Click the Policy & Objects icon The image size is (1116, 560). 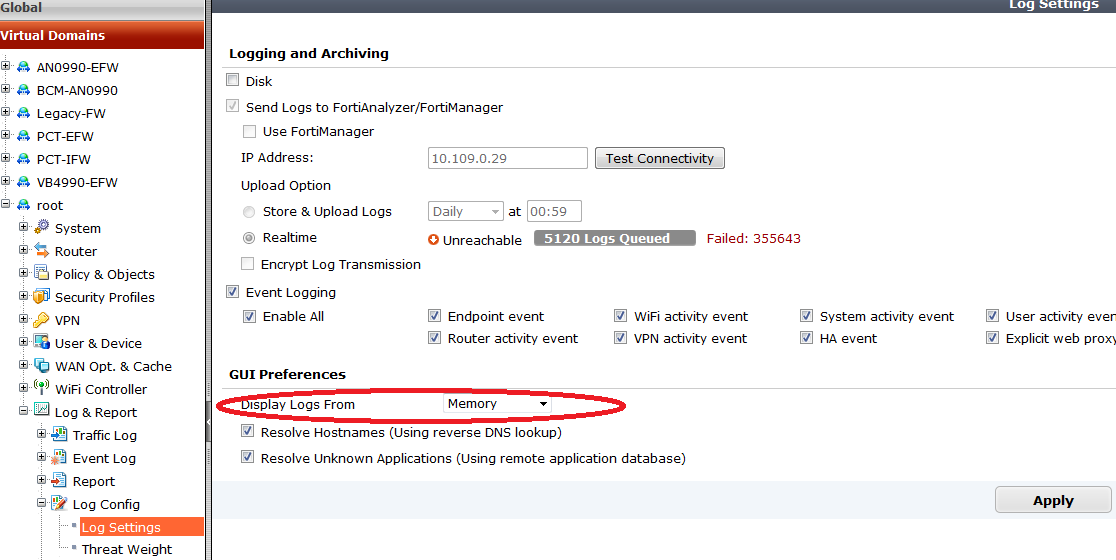point(42,274)
